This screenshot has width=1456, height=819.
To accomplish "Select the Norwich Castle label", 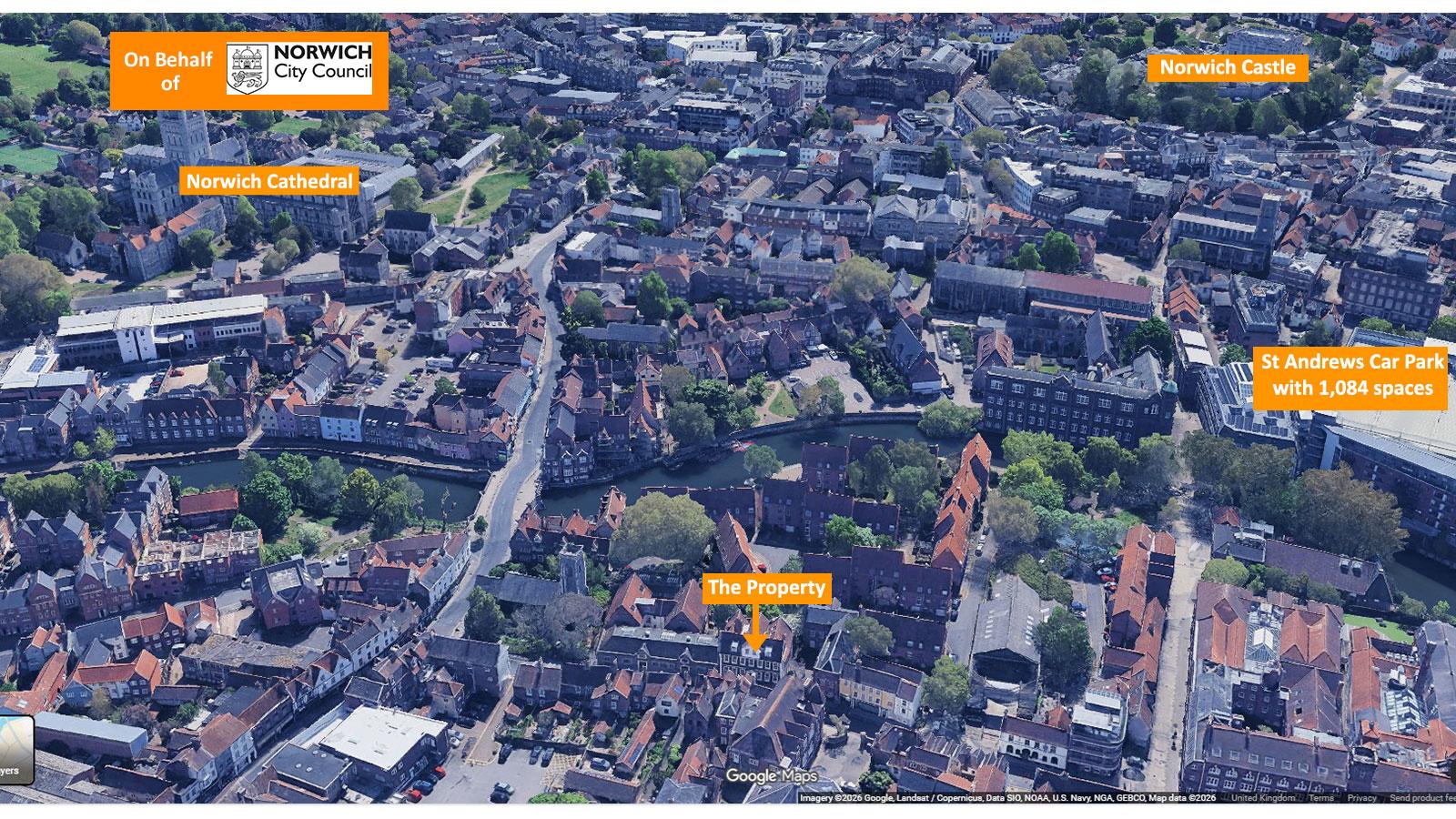I will point(1227,67).
